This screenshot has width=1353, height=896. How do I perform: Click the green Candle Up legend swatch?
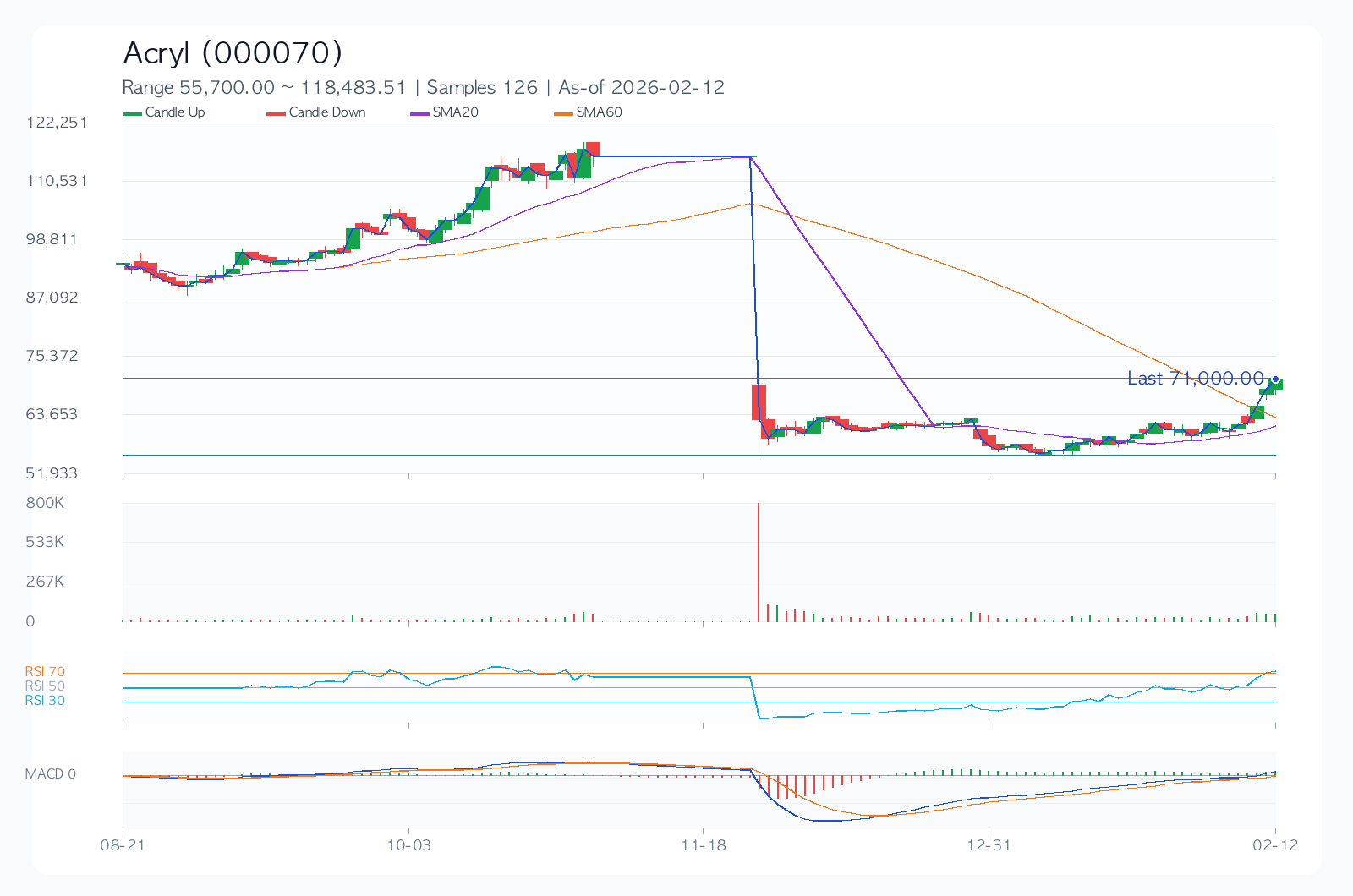[x=133, y=113]
